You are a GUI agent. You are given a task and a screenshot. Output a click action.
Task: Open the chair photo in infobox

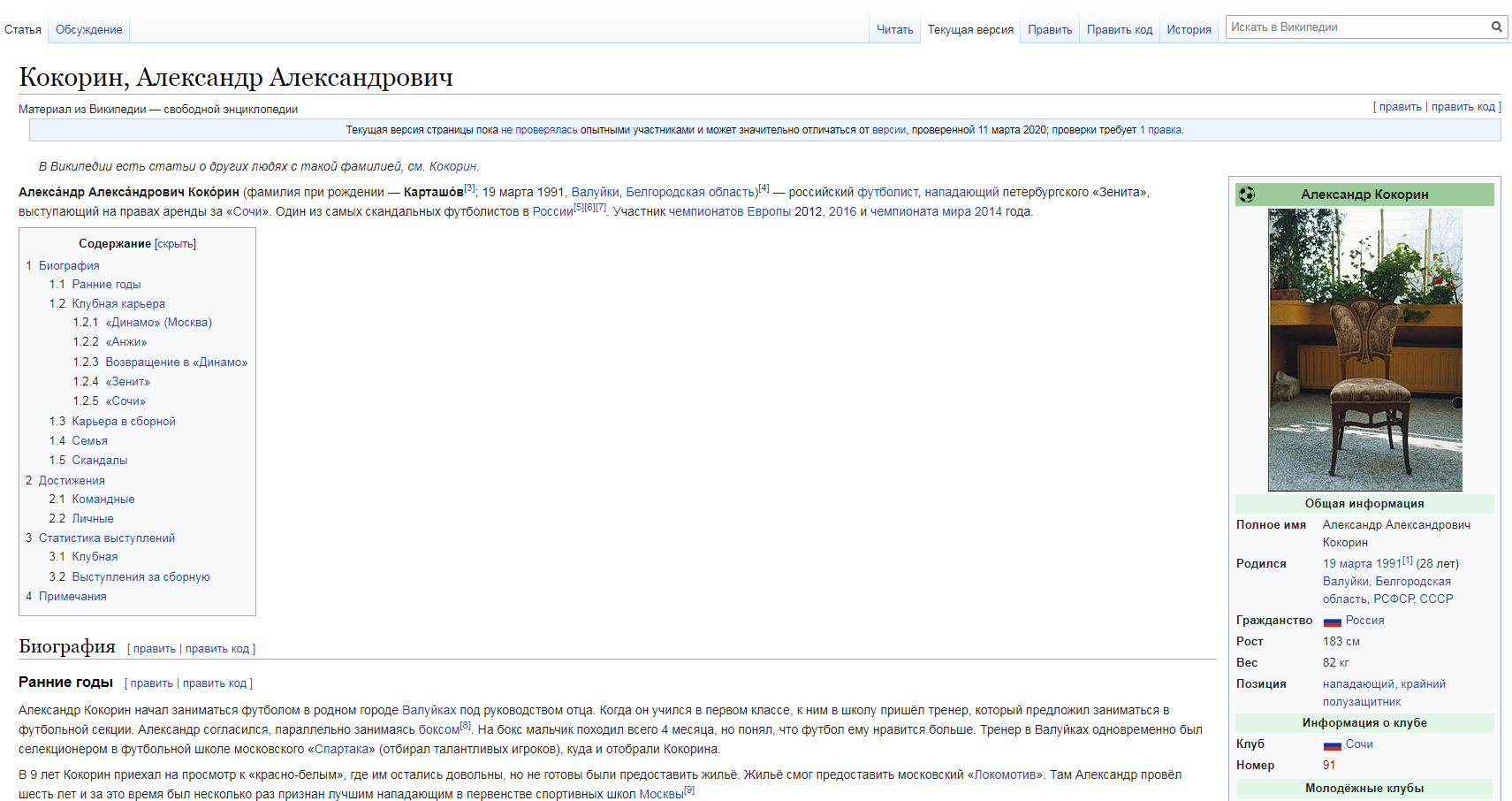pos(1364,349)
